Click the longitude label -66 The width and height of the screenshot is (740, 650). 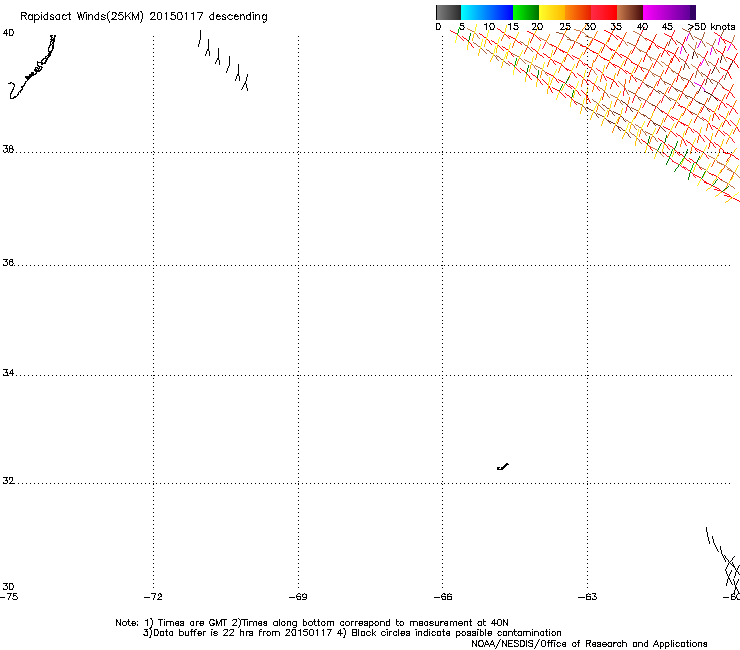443,597
